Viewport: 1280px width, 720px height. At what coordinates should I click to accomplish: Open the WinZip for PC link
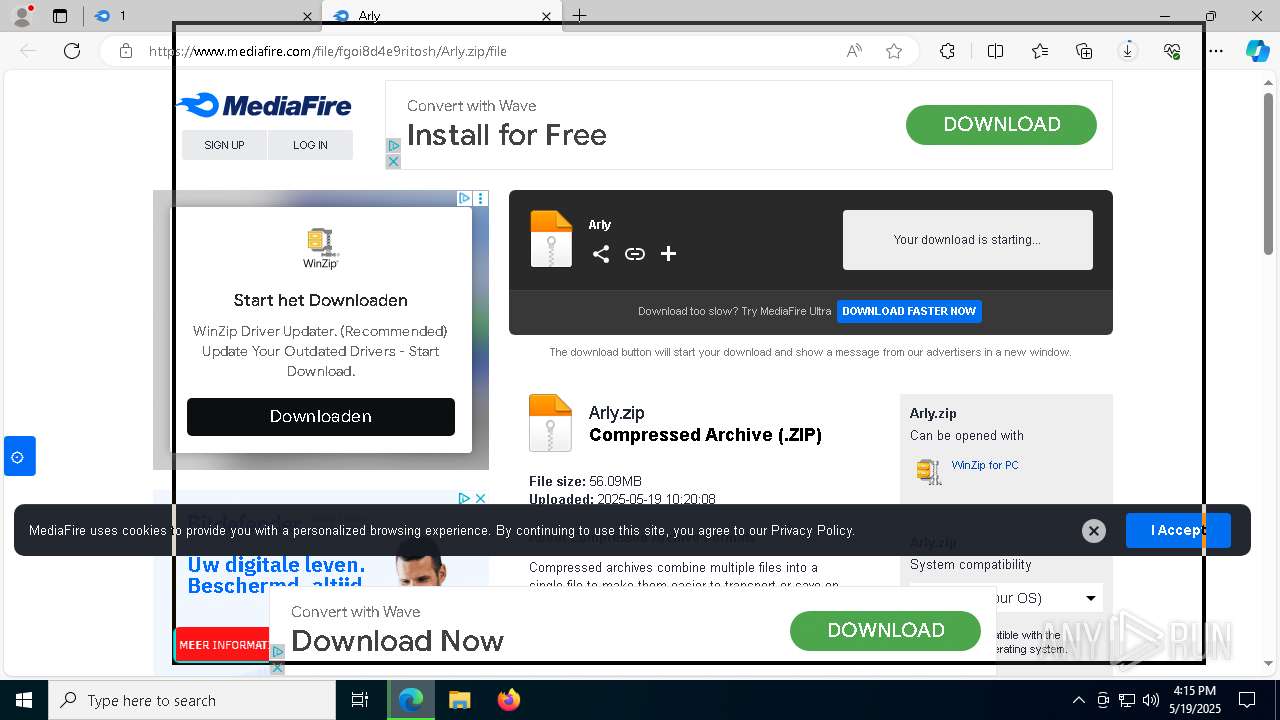[985, 465]
